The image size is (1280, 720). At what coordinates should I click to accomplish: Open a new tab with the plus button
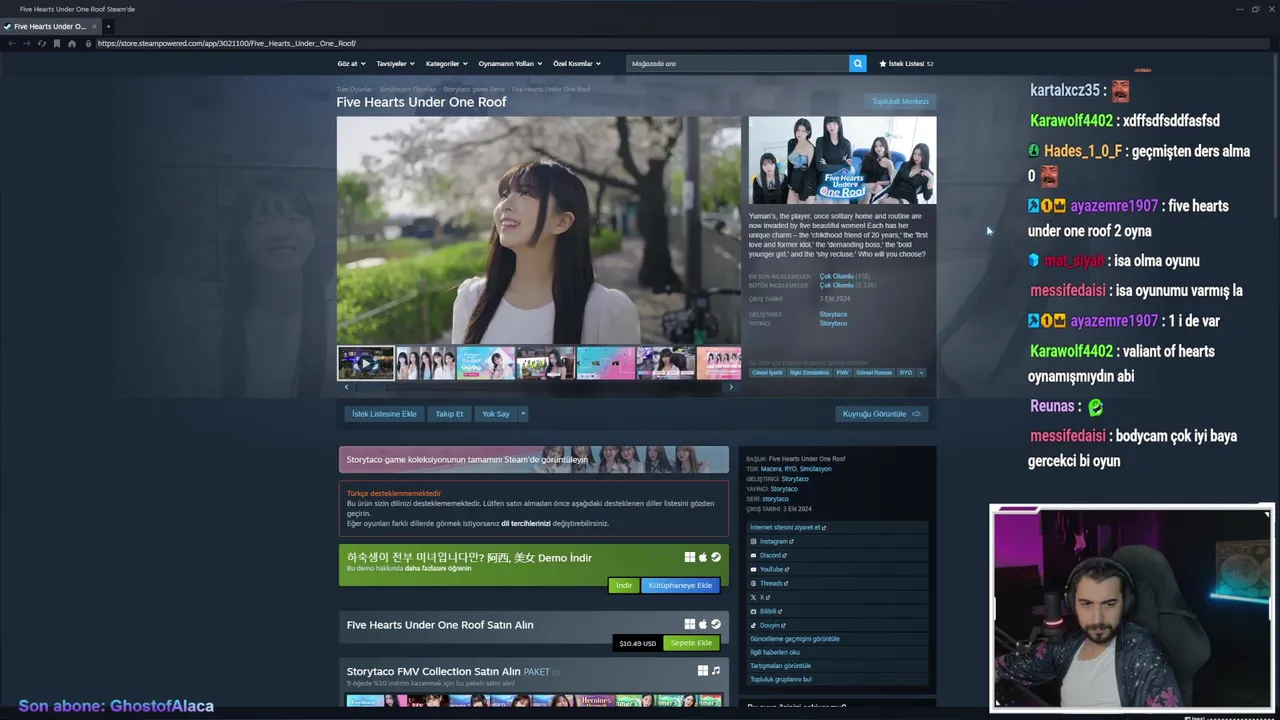click(x=108, y=26)
